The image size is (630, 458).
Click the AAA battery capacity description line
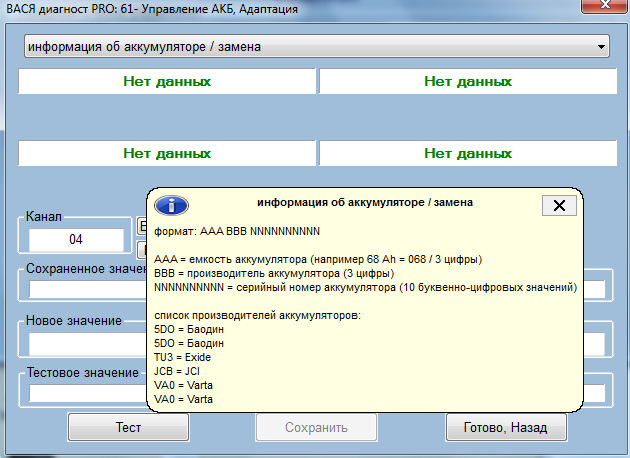(318, 259)
